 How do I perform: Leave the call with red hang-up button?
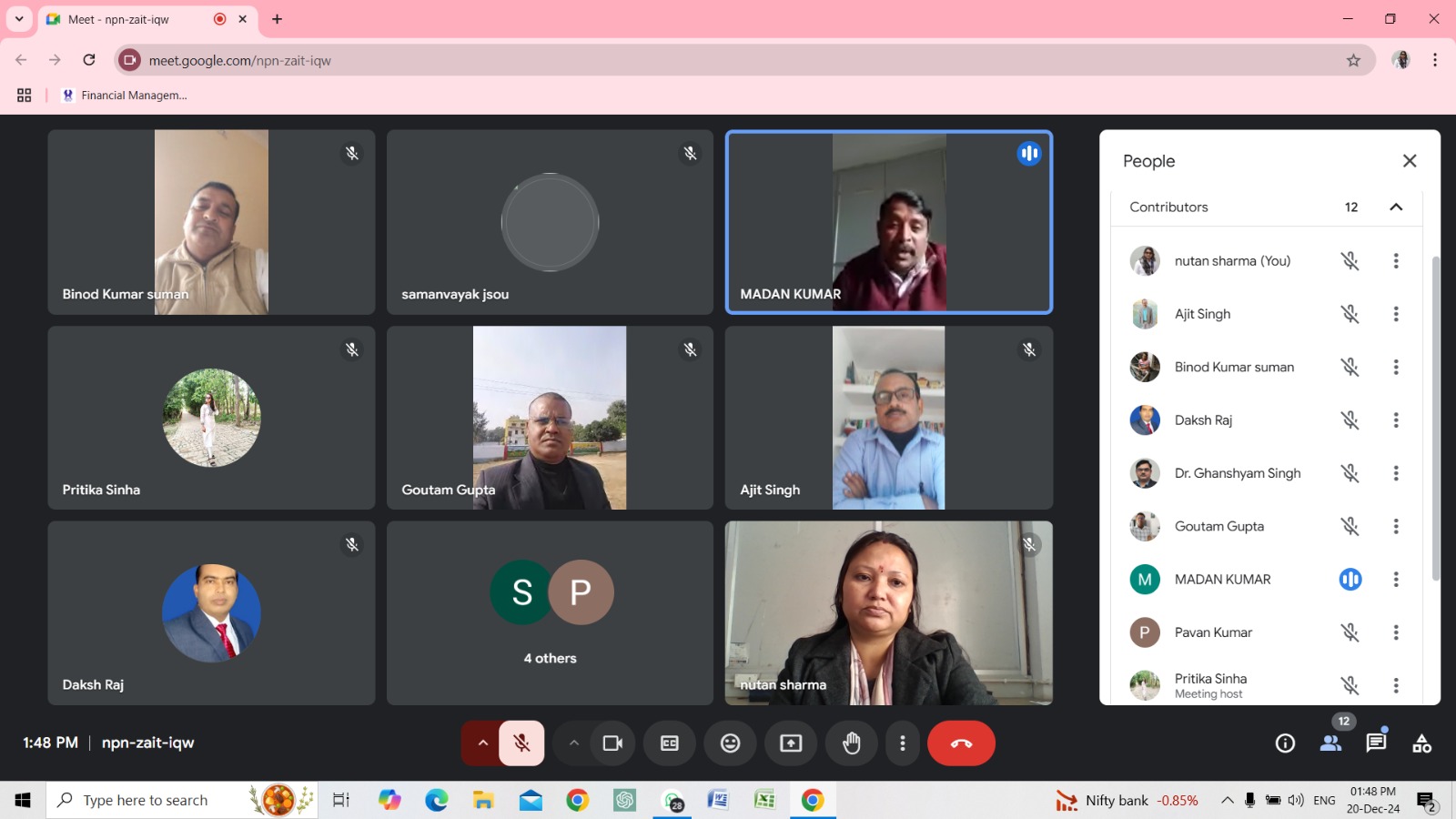coord(961,743)
